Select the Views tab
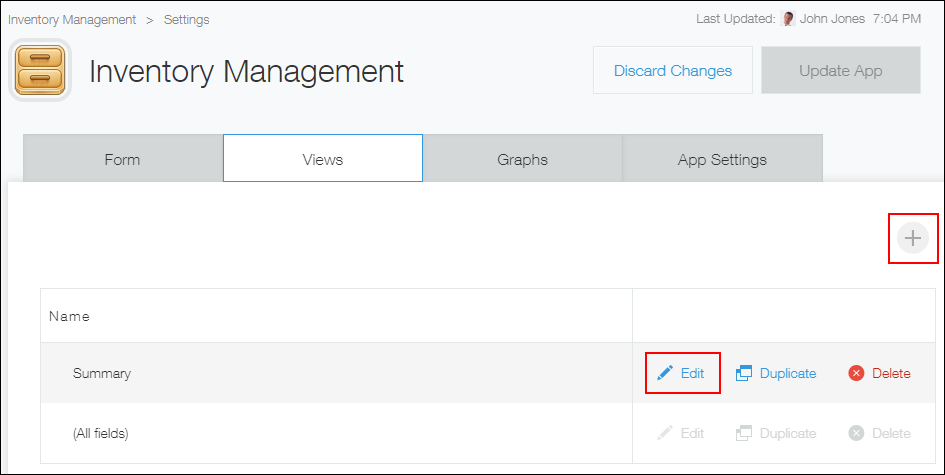Viewport: 945px width, 475px height. point(322,159)
